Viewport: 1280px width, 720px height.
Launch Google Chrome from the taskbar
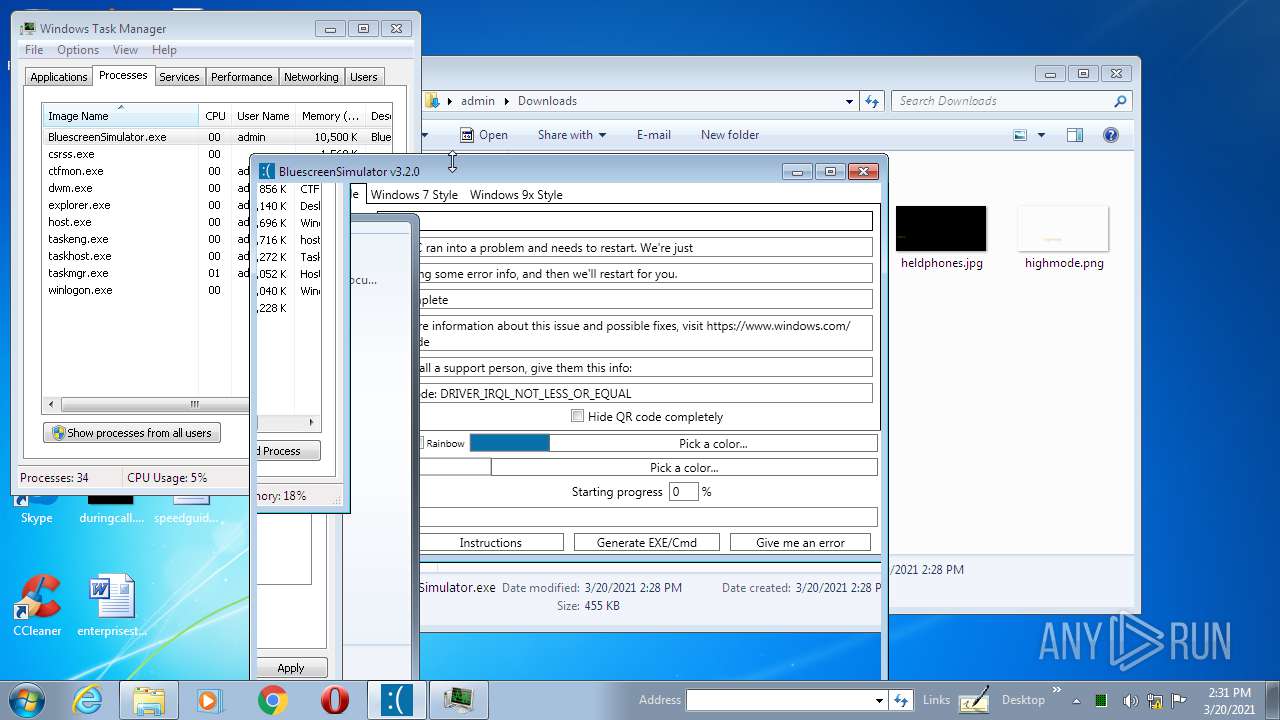[x=272, y=700]
